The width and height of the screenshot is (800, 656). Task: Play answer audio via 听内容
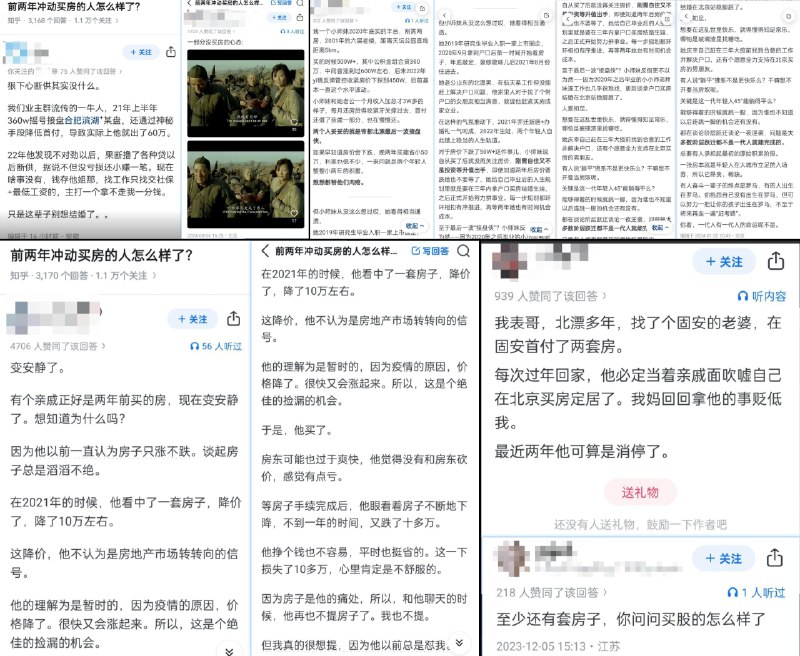(x=762, y=296)
